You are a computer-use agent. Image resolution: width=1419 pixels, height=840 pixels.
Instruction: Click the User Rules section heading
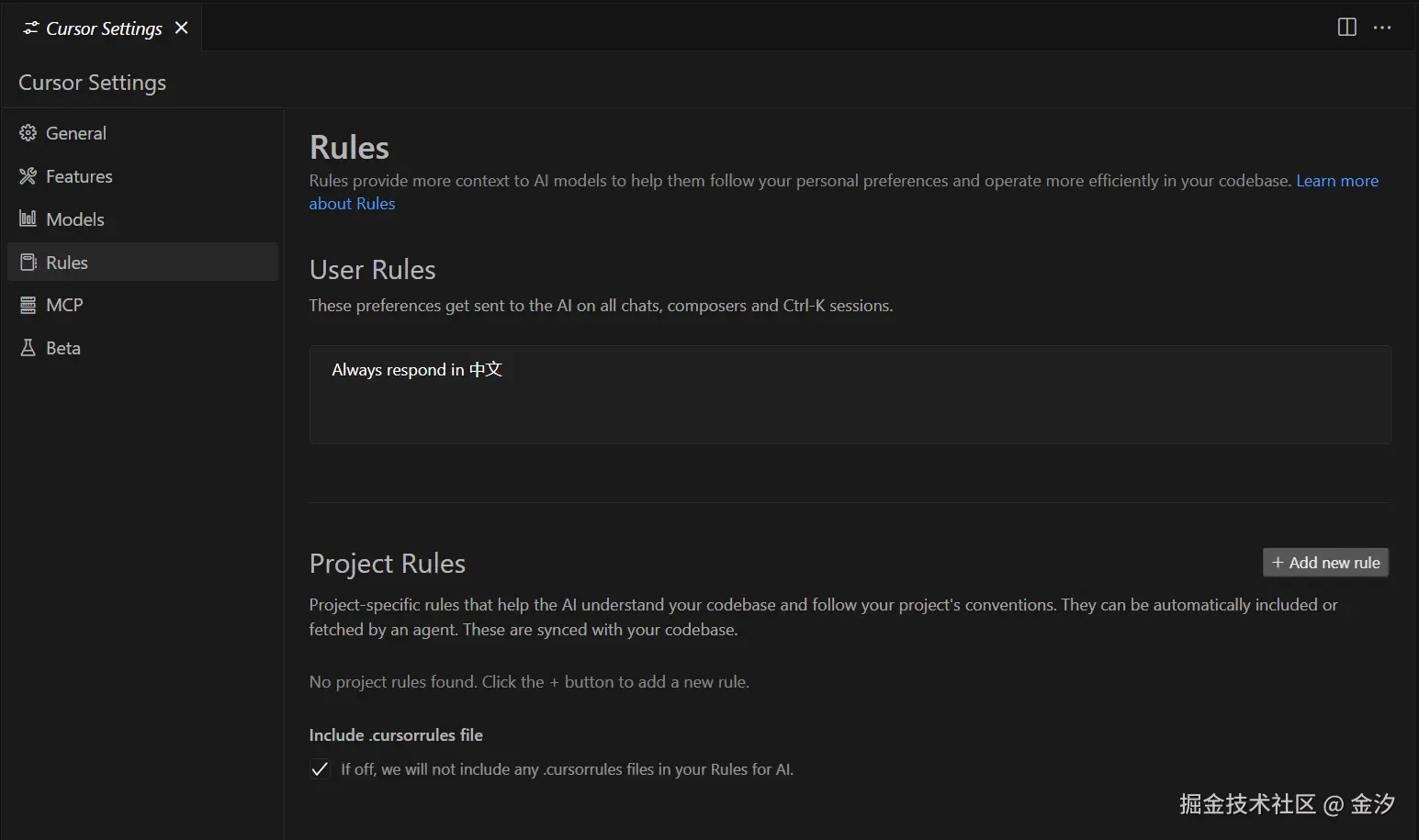coord(372,270)
